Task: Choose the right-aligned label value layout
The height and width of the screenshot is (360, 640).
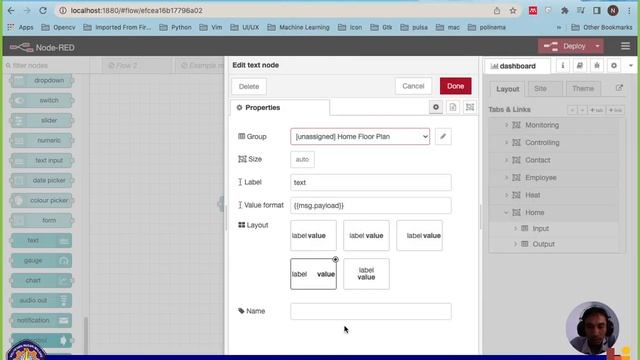Action: pos(420,236)
